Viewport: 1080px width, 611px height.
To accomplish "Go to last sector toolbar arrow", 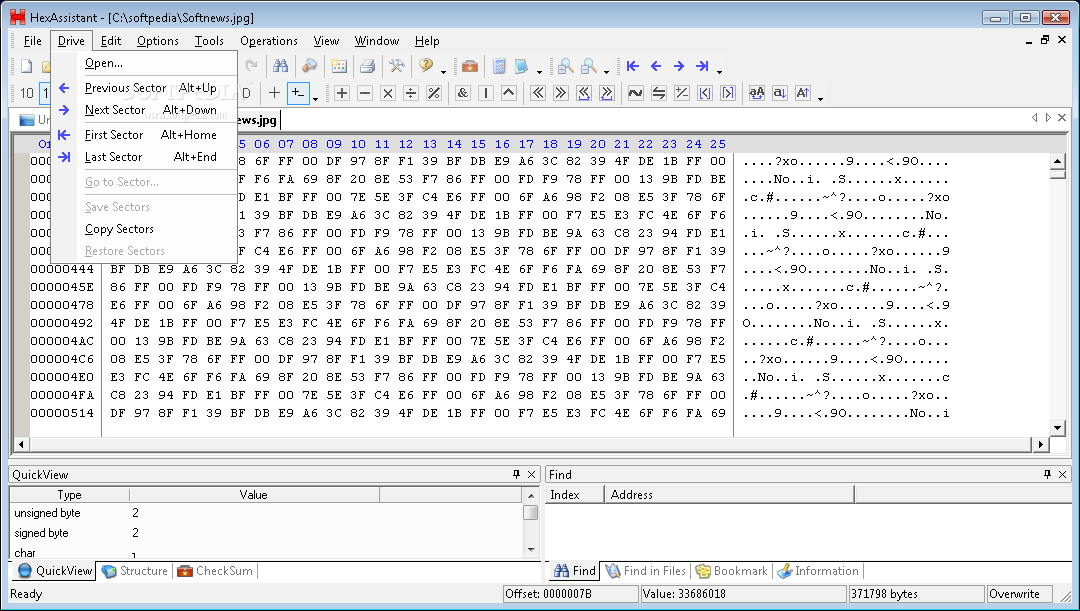I will pos(702,66).
